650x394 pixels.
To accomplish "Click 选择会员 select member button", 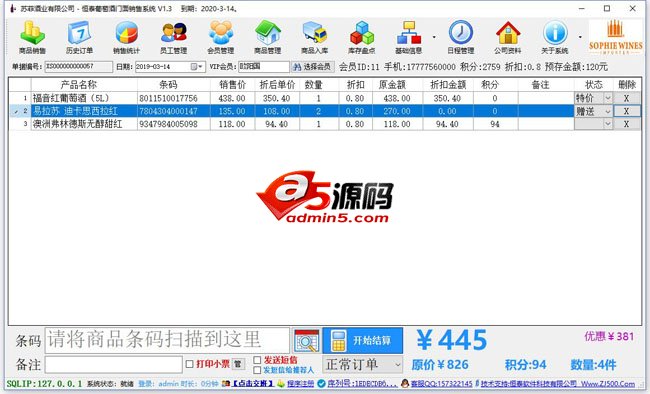I will (313, 67).
